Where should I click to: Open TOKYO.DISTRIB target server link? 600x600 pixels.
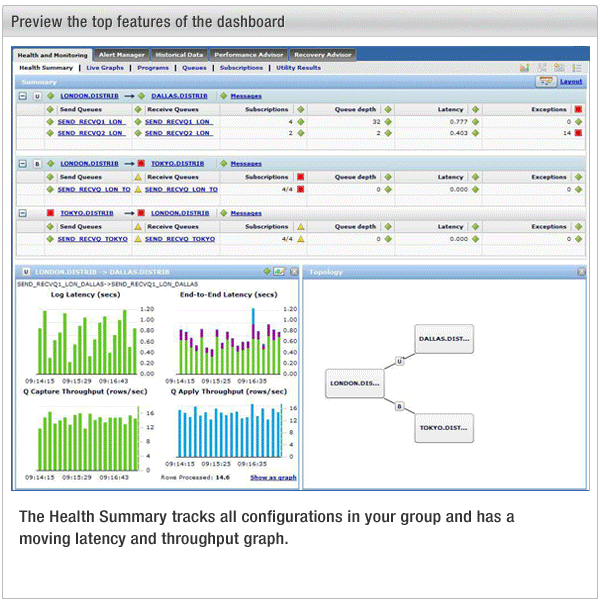[178, 164]
